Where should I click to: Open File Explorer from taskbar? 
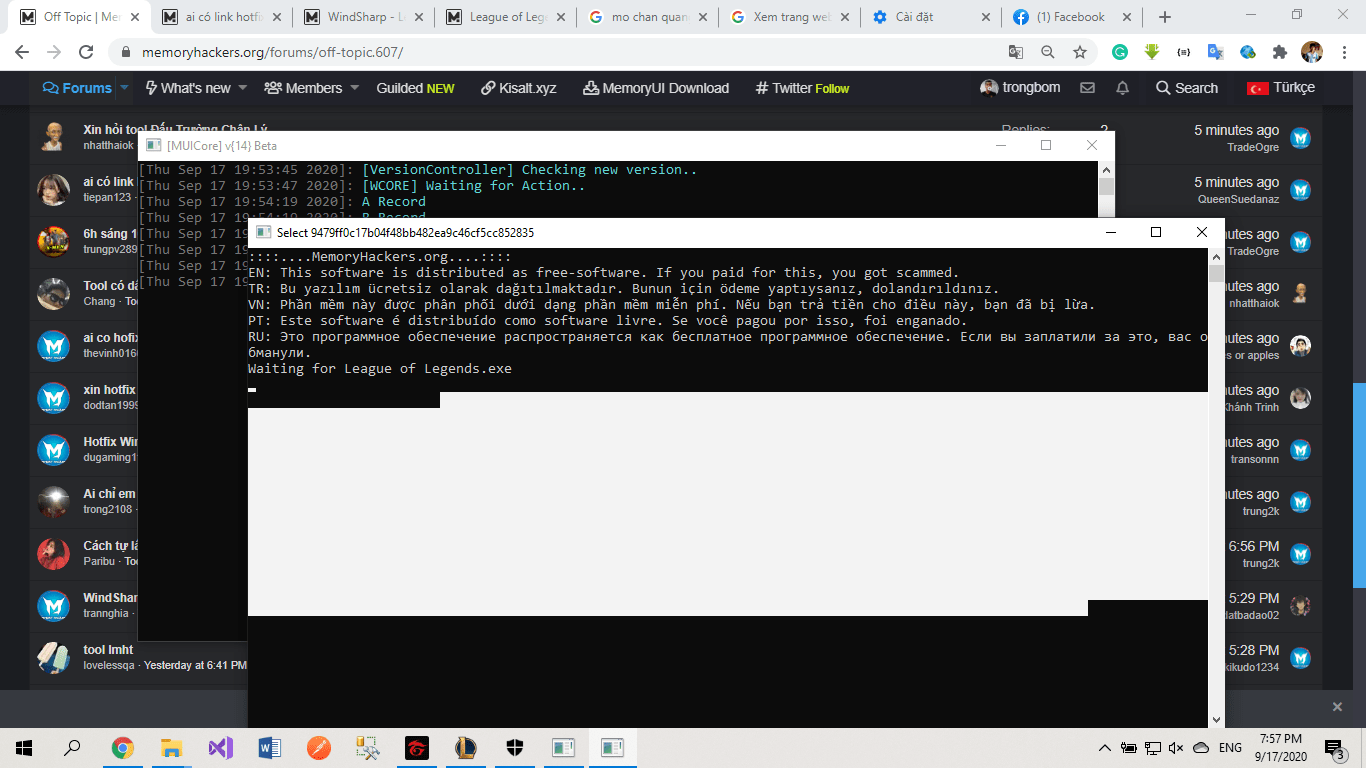click(x=172, y=747)
